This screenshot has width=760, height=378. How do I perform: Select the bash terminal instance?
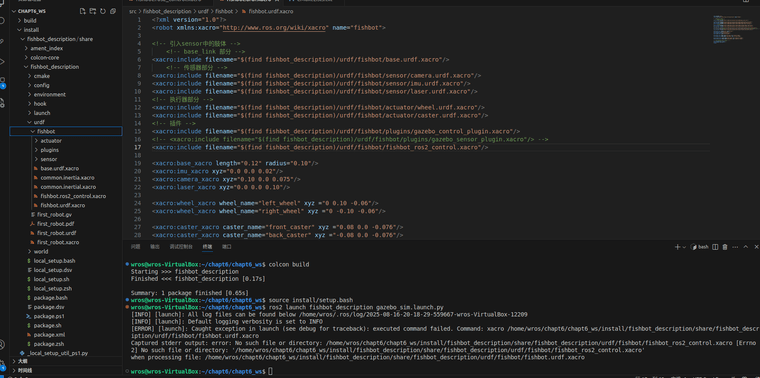[699, 247]
